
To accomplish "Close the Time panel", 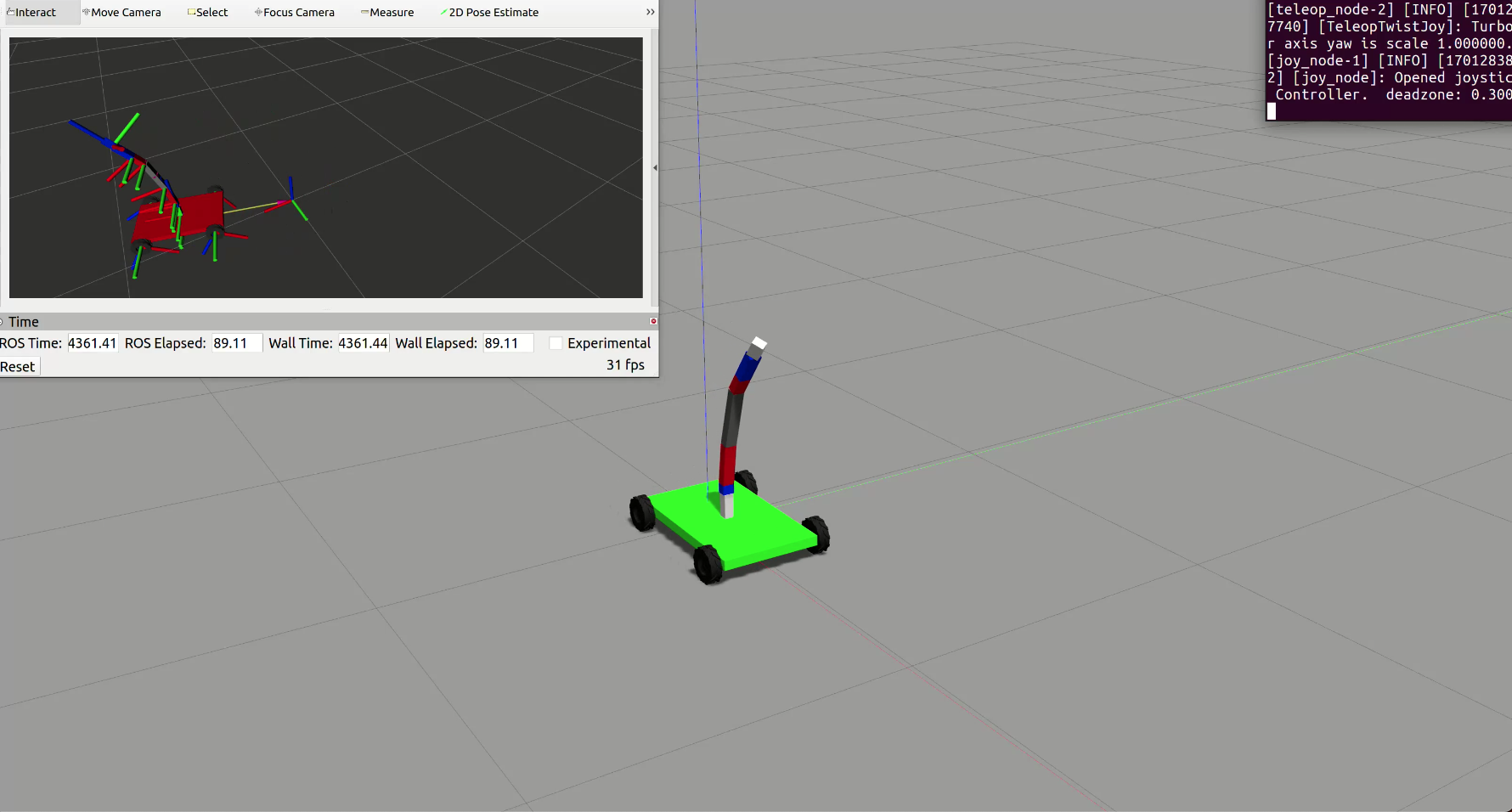I will pyautogui.click(x=653, y=321).
